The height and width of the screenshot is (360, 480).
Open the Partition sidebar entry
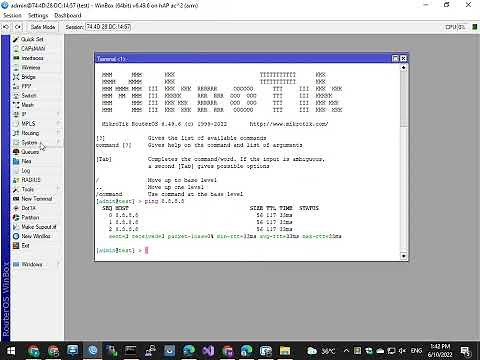point(30,217)
